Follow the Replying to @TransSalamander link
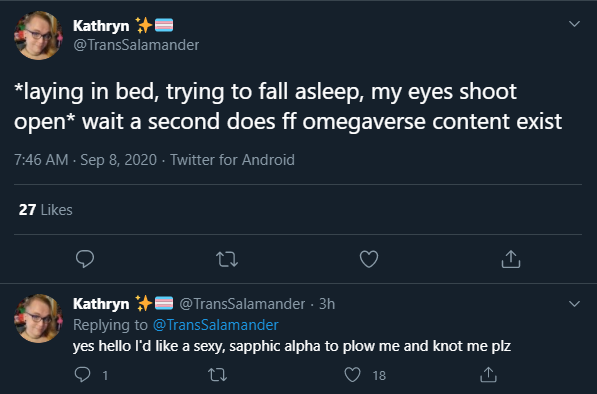 215,325
